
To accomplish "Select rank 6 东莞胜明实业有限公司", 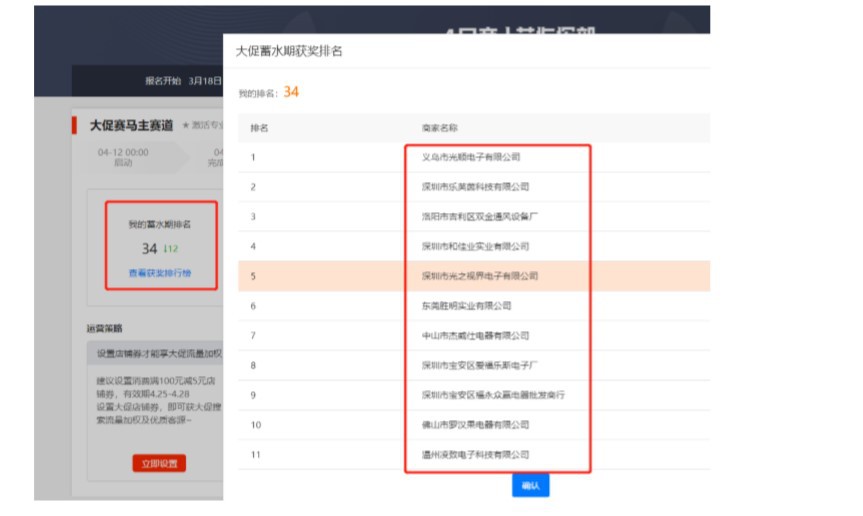I will pyautogui.click(x=466, y=306).
